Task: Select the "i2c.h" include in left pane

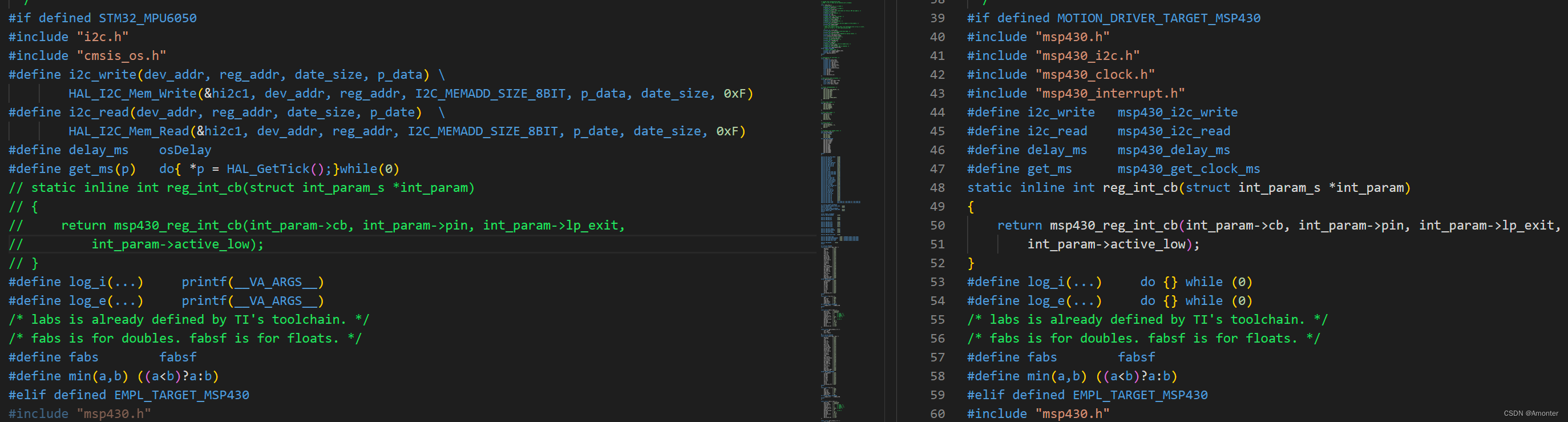Action: click(103, 37)
